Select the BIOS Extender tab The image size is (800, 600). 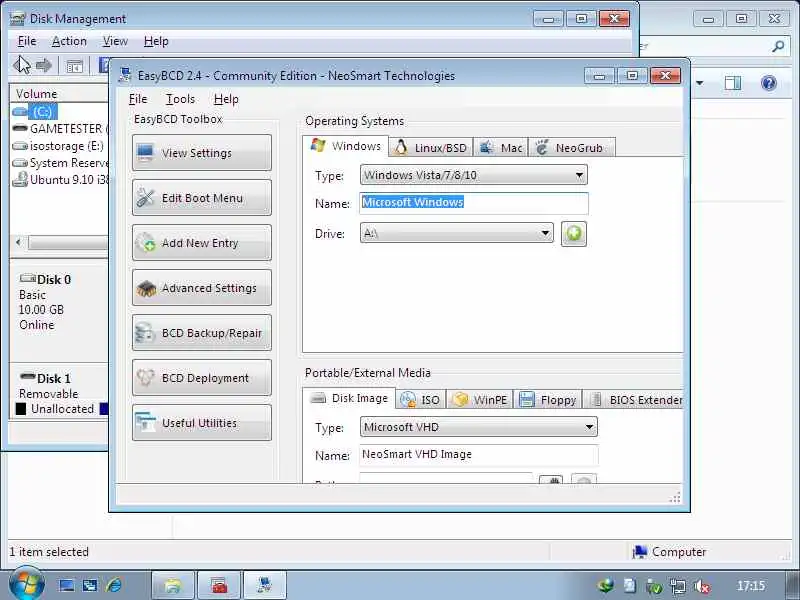635,399
